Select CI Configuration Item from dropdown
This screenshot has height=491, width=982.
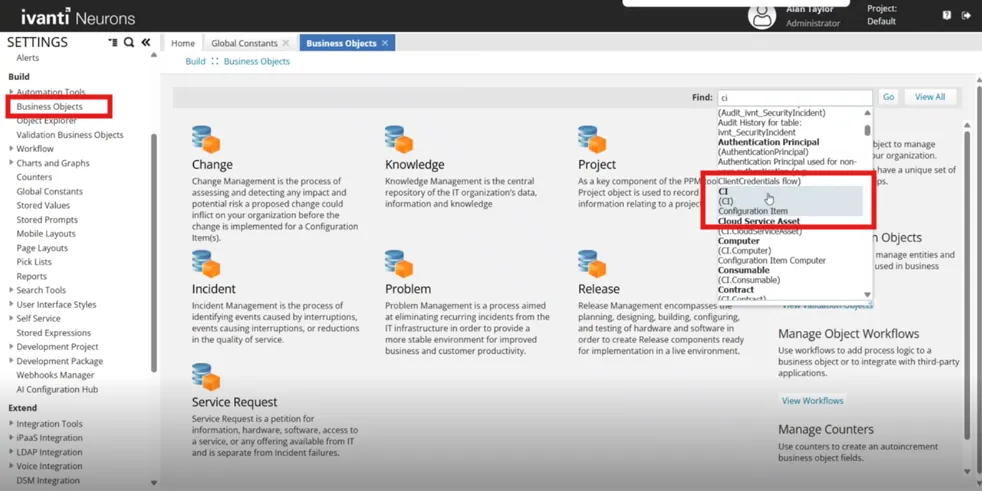click(x=790, y=201)
